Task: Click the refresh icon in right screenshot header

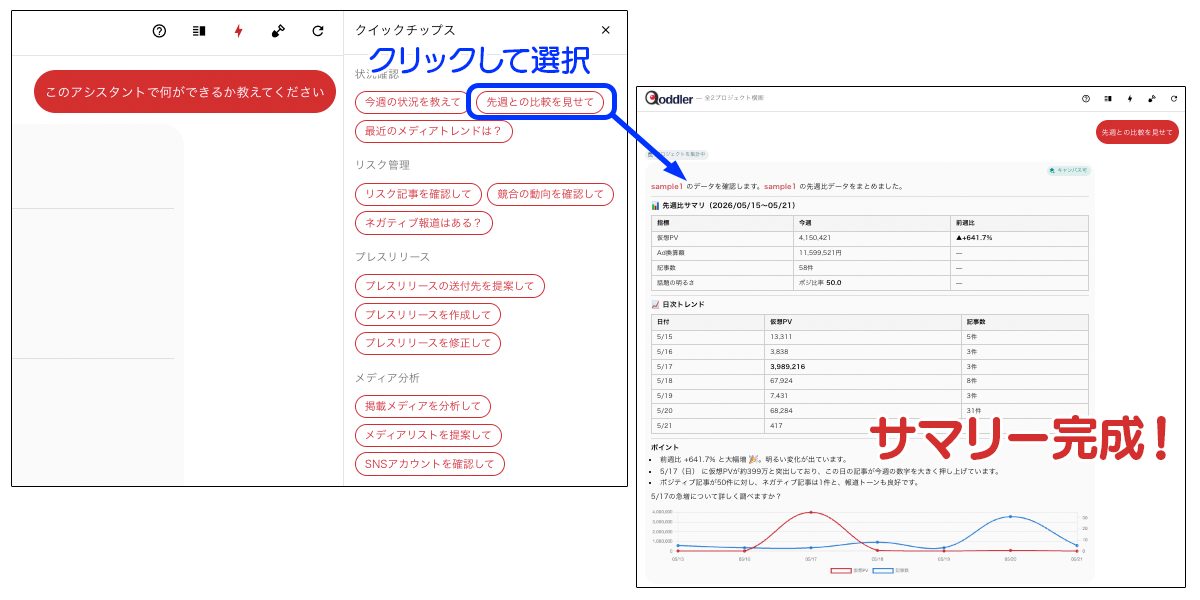Action: point(1172,98)
